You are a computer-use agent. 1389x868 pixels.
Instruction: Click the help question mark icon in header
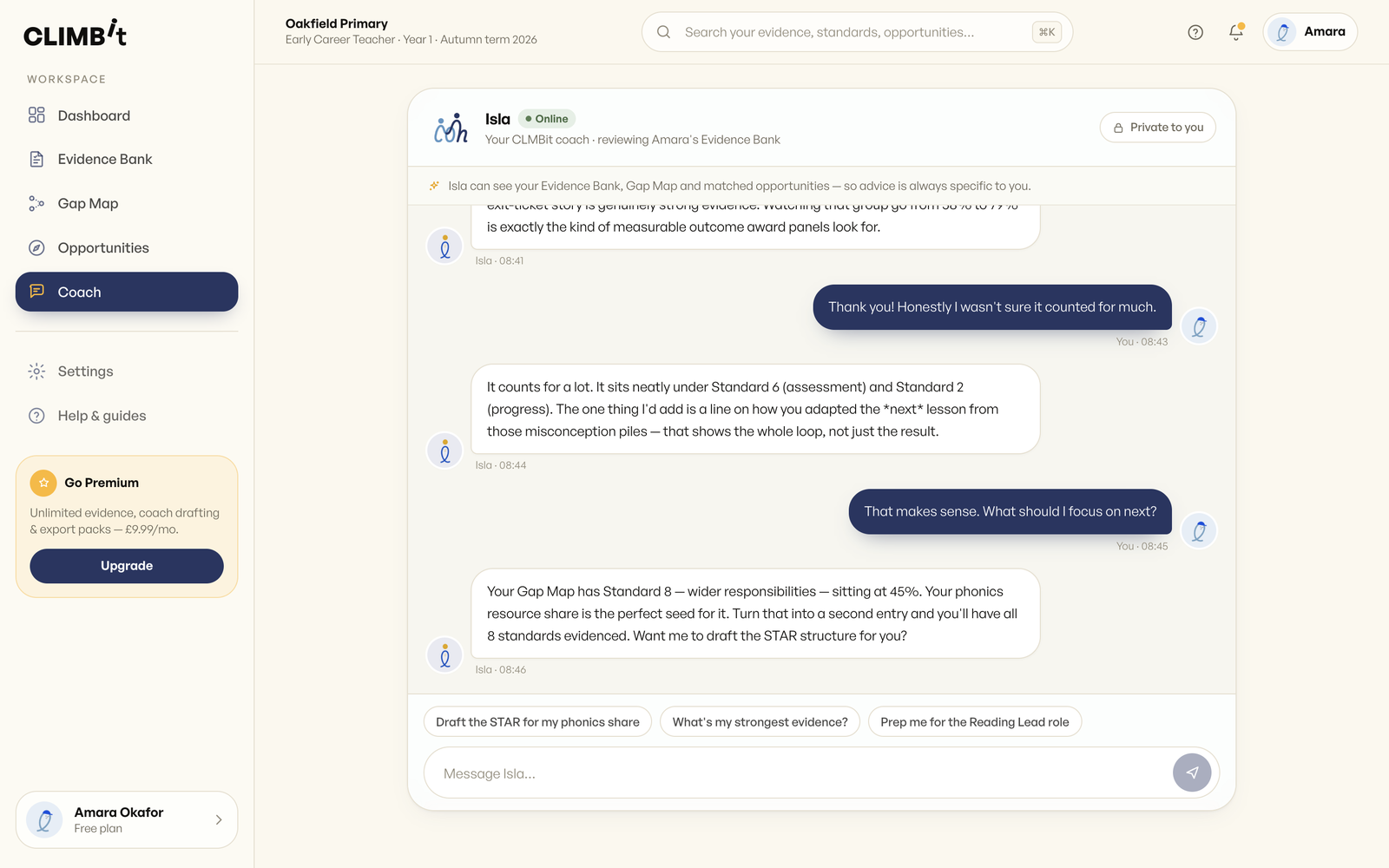pos(1195,32)
